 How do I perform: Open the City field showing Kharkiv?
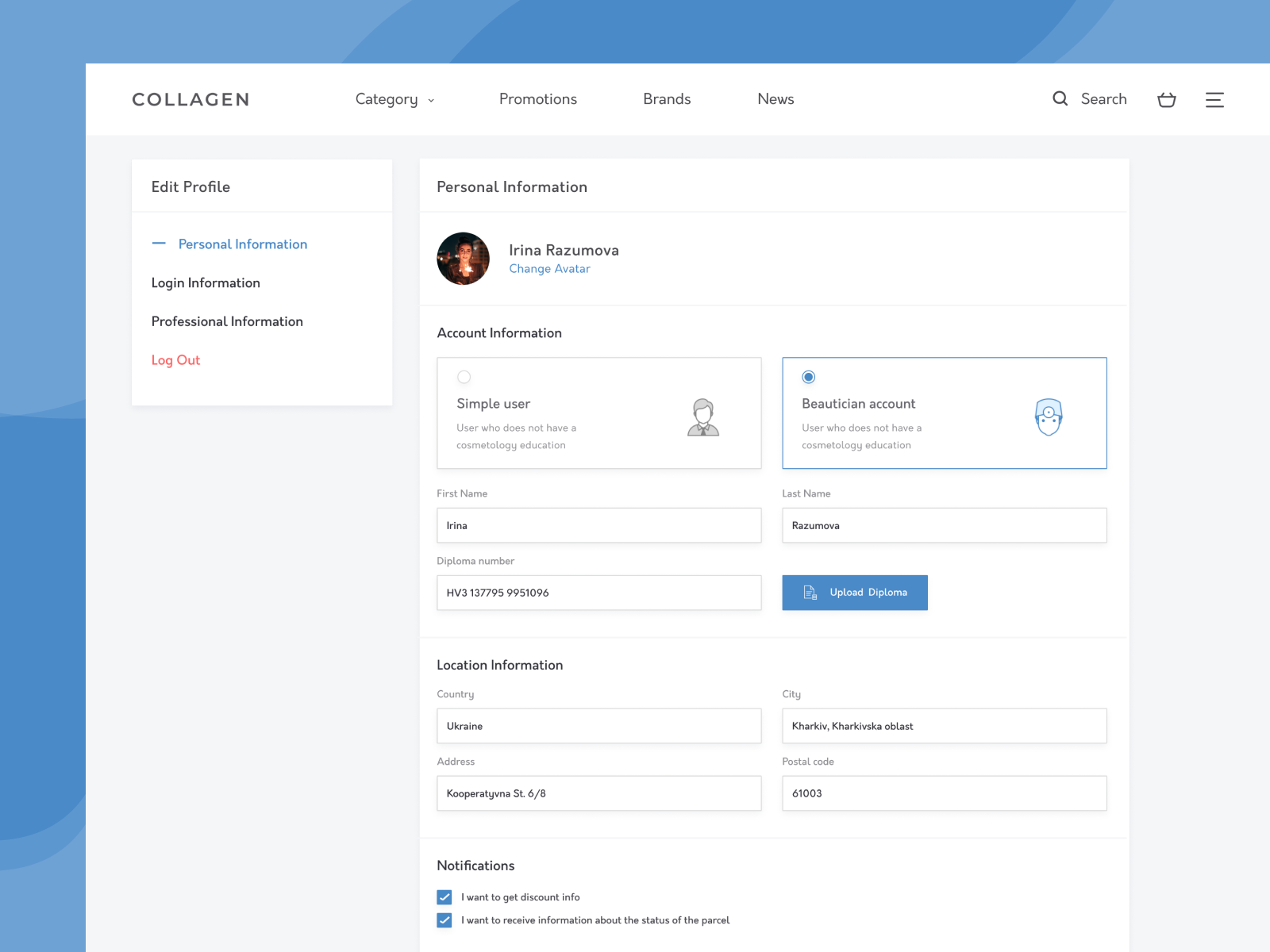point(944,726)
